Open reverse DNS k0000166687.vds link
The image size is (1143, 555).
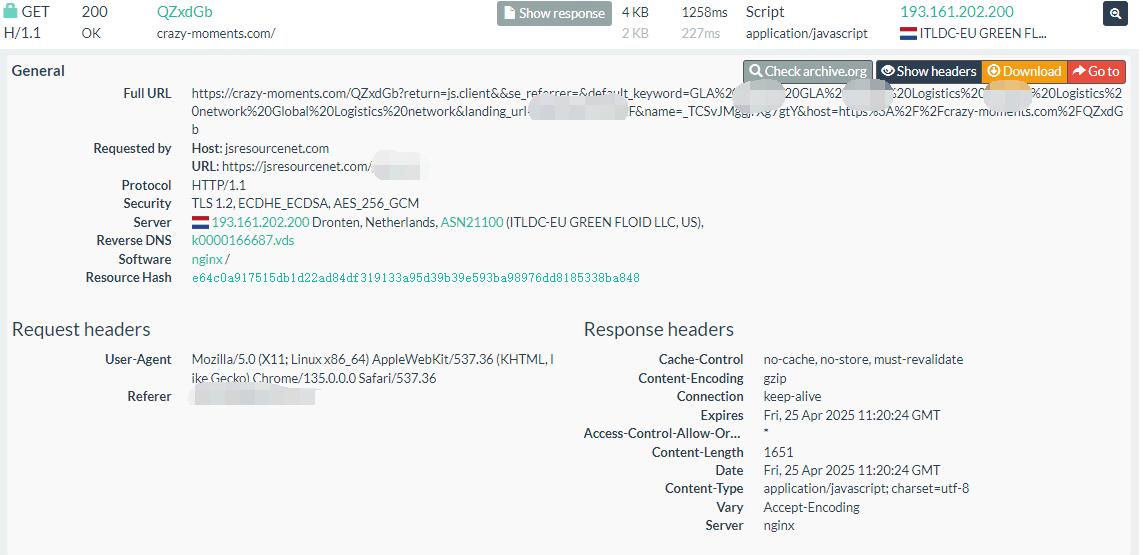pyautogui.click(x=243, y=241)
